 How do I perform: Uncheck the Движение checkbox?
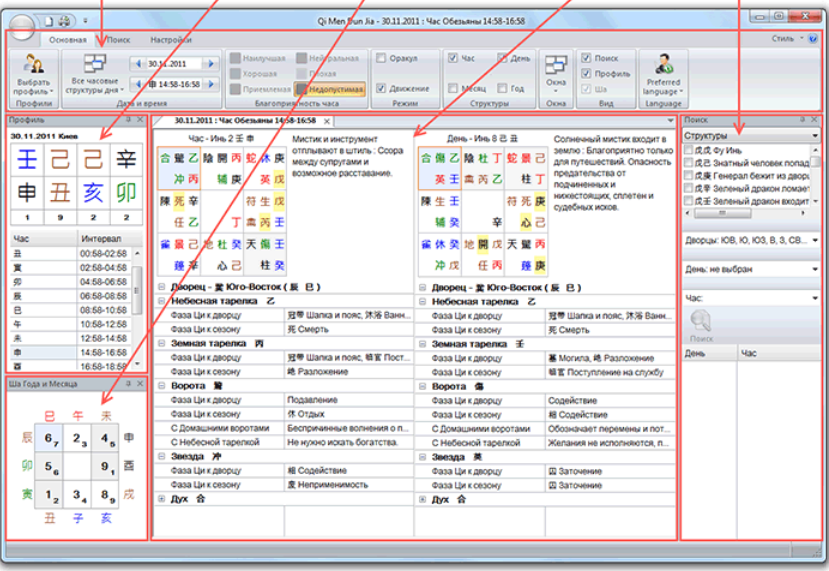click(381, 88)
